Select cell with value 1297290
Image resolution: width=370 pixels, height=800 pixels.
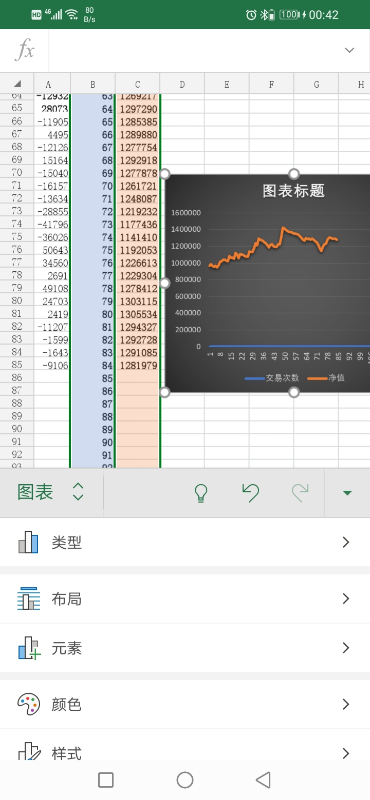pos(138,109)
